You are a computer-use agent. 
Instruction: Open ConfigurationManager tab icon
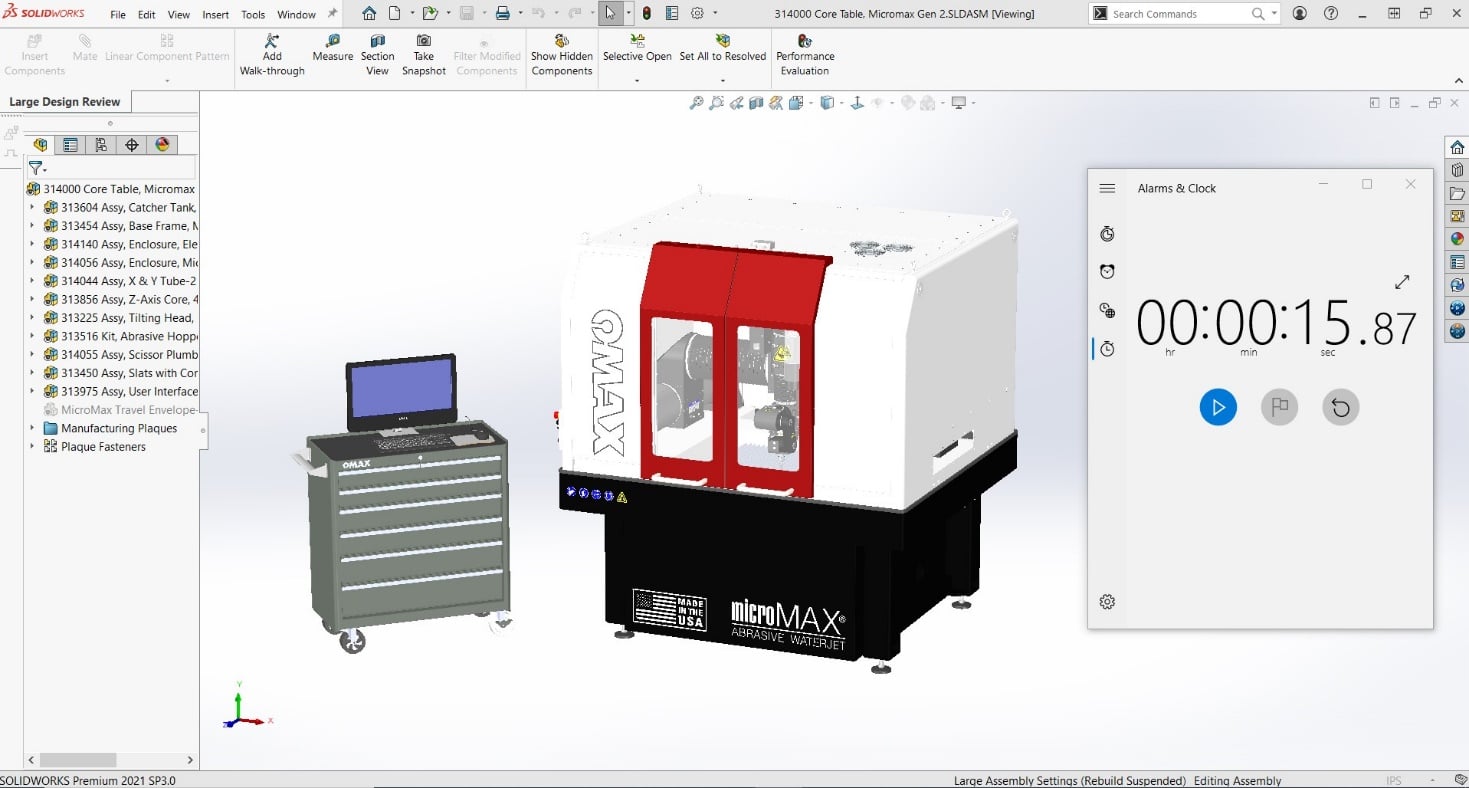[x=101, y=145]
